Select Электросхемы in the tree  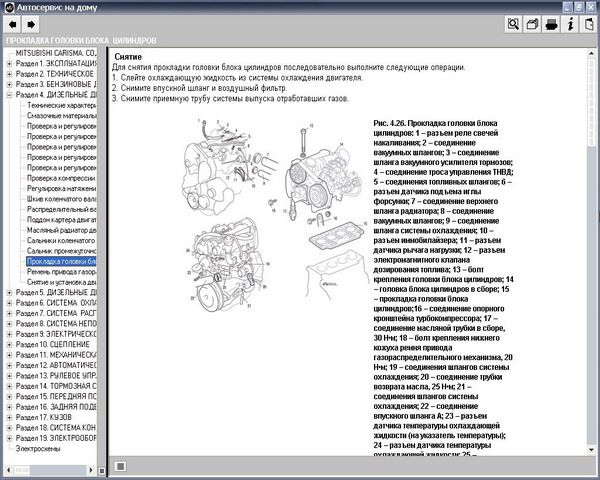(x=38, y=449)
